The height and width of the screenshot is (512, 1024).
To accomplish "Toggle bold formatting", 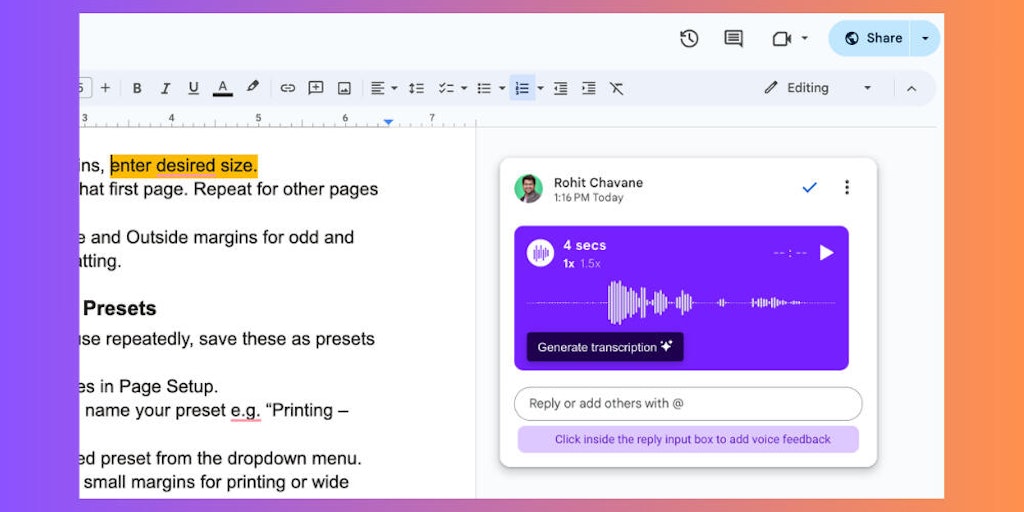I will point(137,88).
